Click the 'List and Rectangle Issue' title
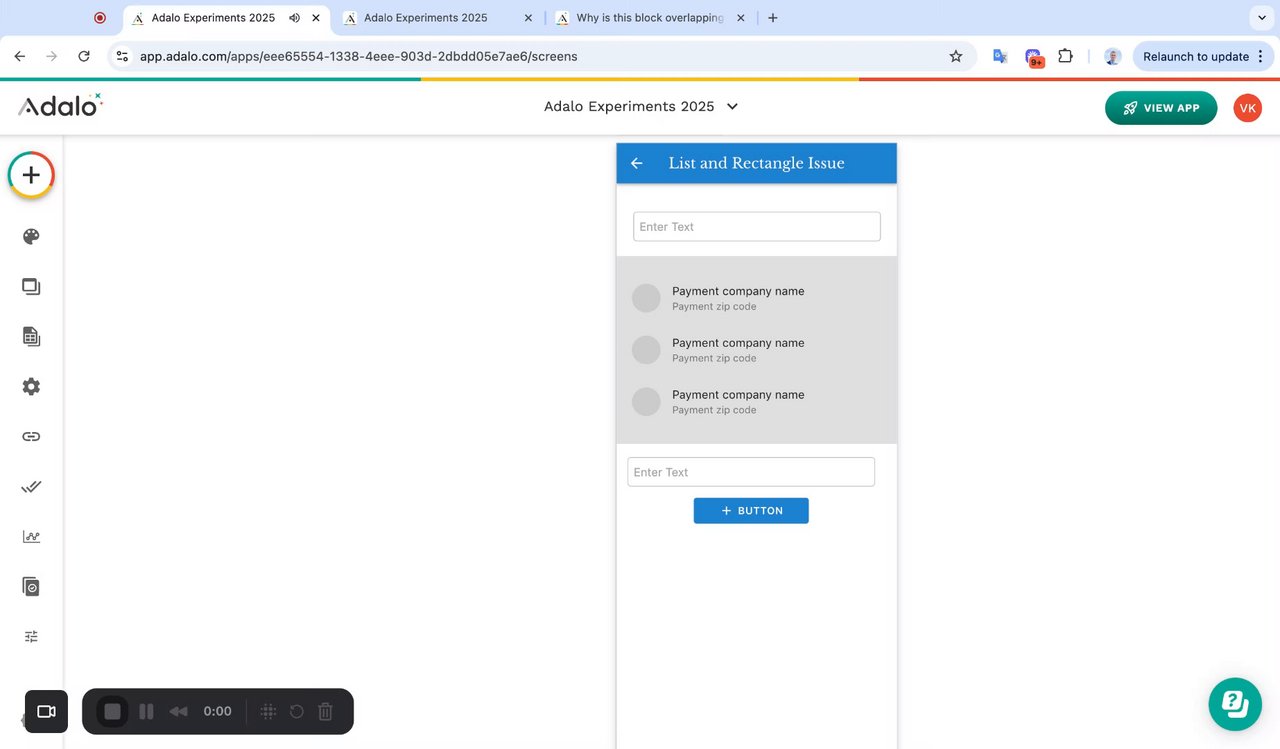 tap(756, 163)
